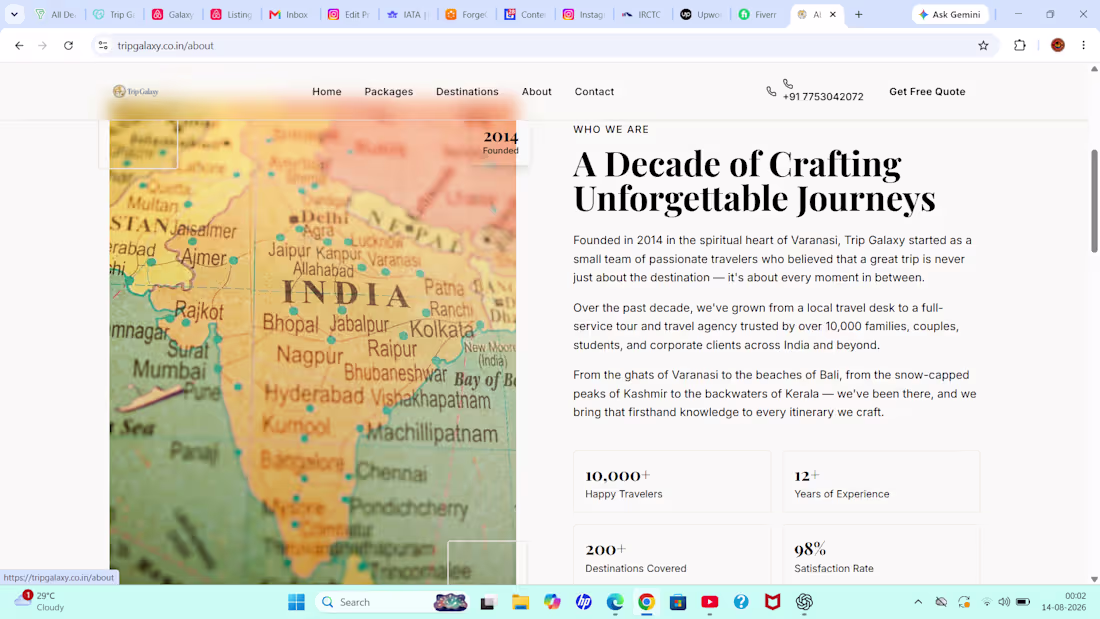Open the Windows Start menu
The width and height of the screenshot is (1100, 619).
[x=296, y=602]
